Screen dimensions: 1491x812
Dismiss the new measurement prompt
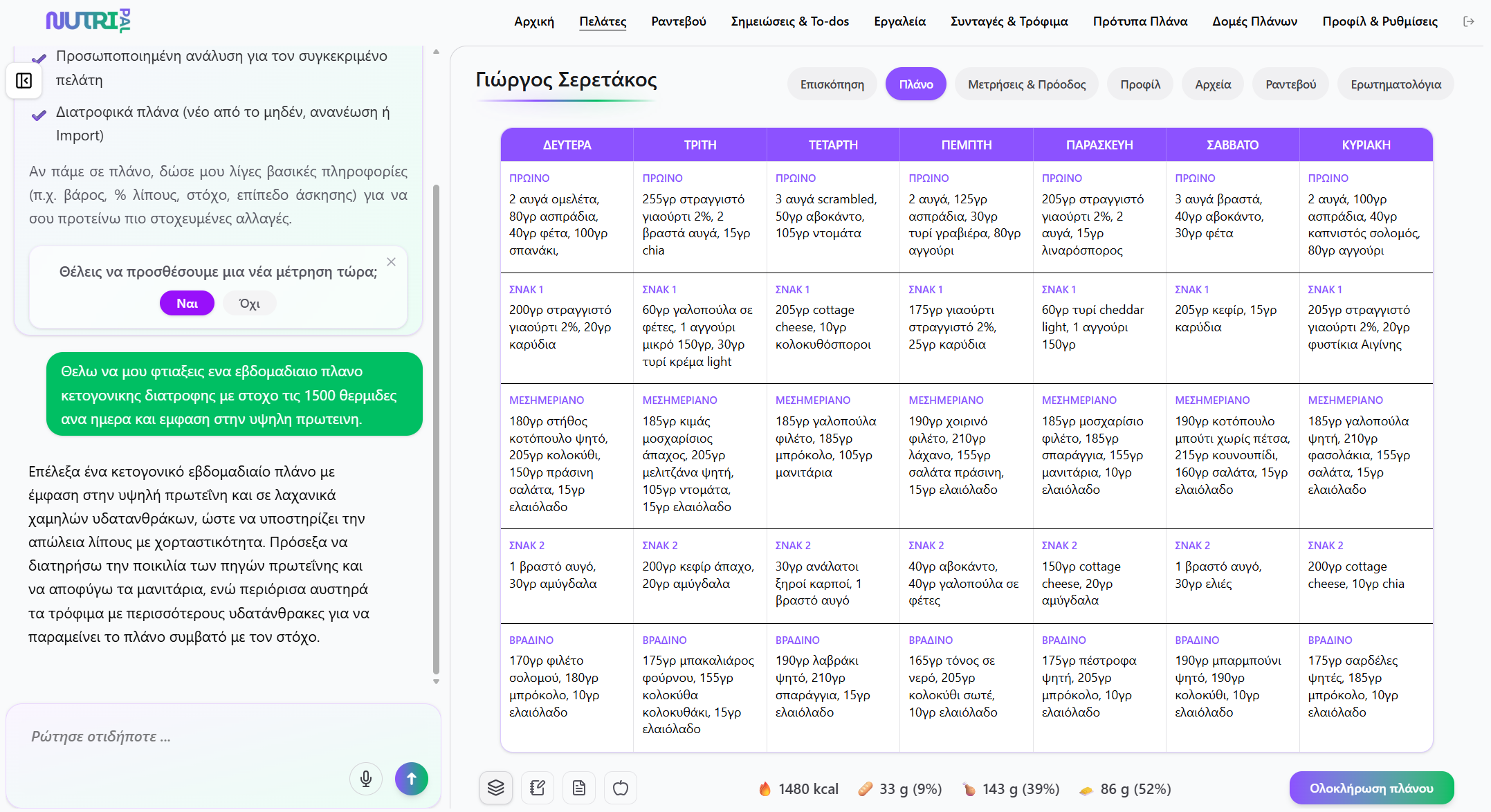click(391, 261)
